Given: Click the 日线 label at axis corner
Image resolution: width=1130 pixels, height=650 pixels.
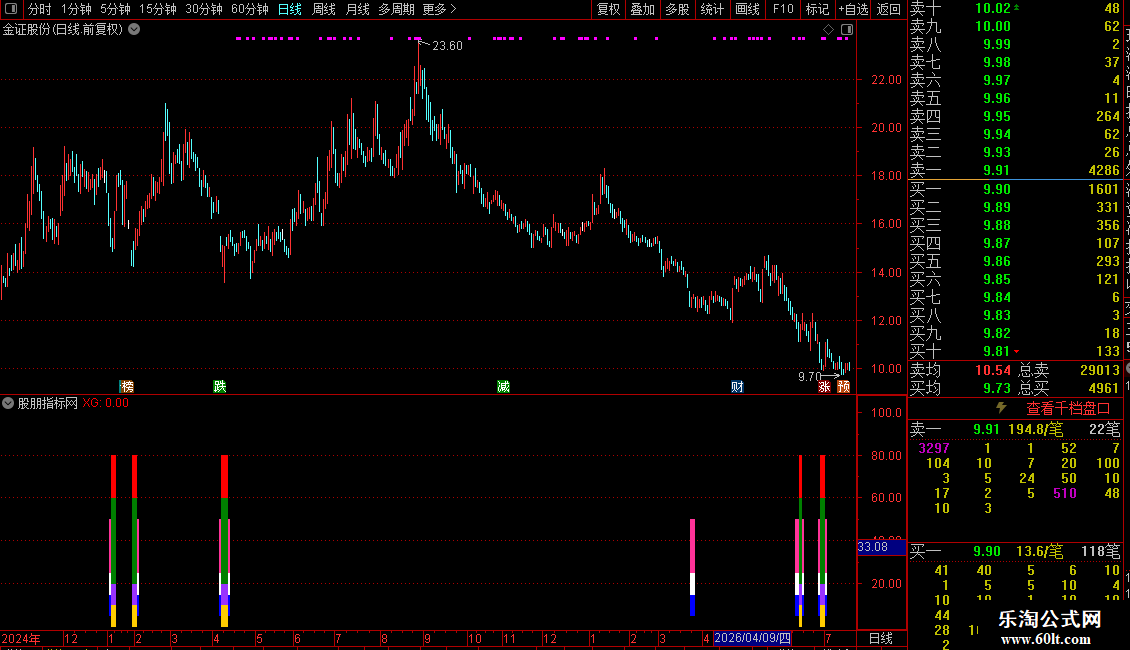Looking at the screenshot, I should 881,638.
